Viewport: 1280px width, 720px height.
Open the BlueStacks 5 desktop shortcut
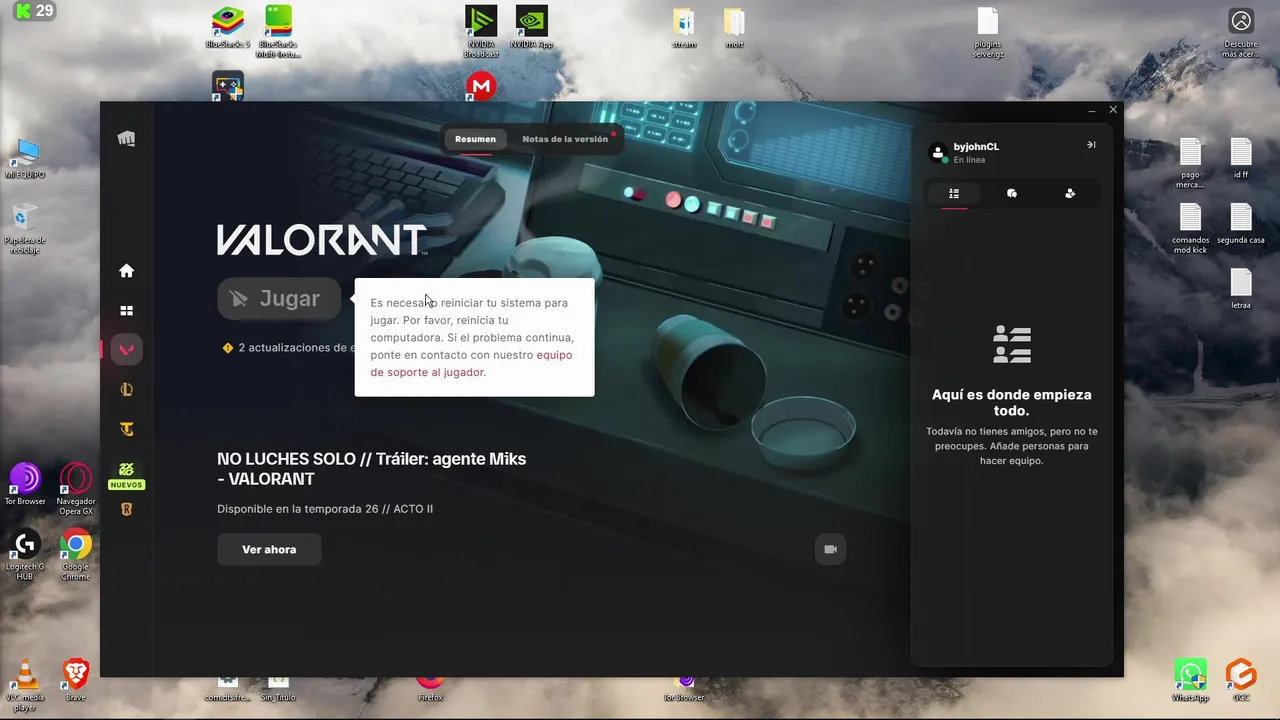pos(228,28)
